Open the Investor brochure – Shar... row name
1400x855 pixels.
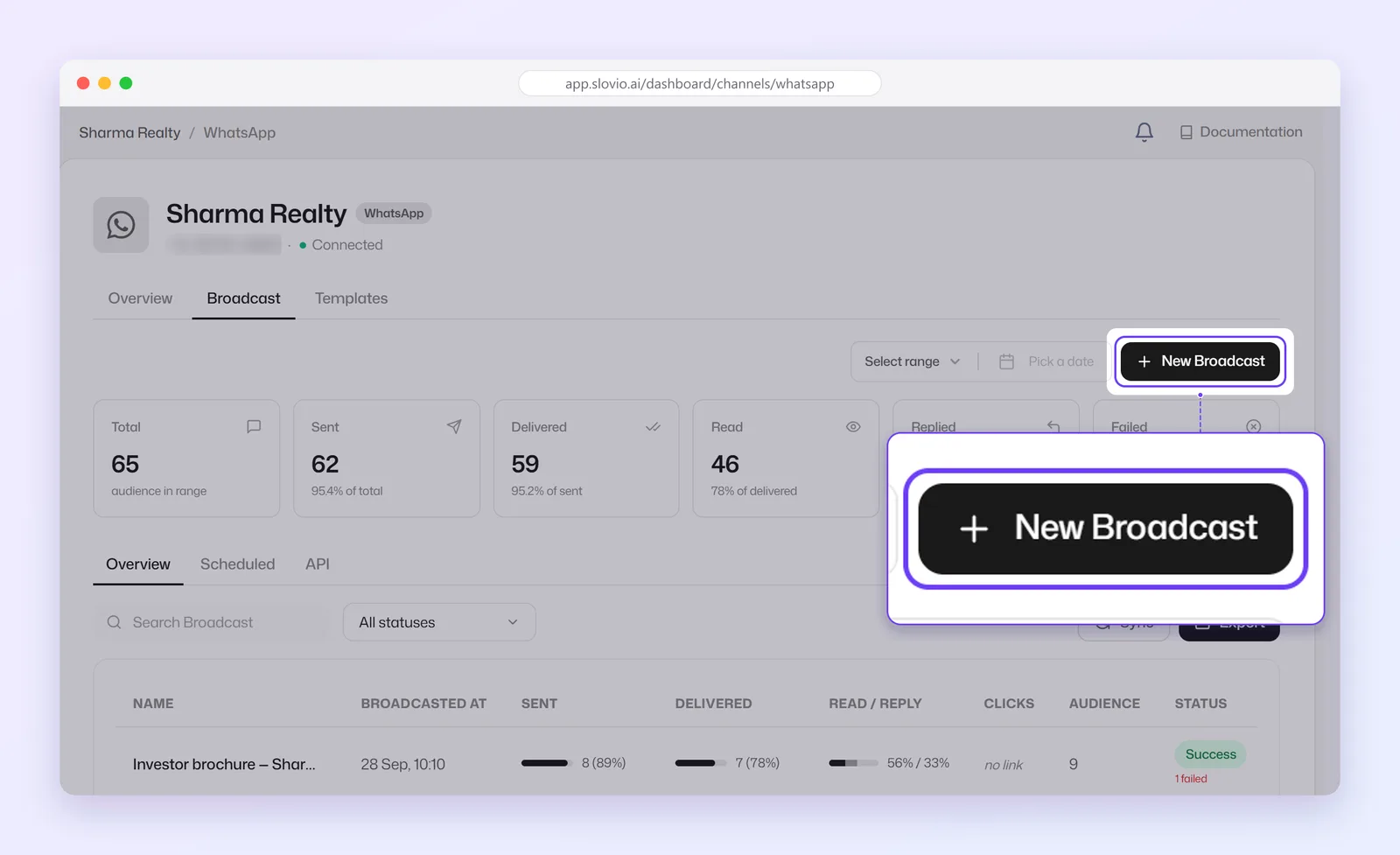(224, 764)
